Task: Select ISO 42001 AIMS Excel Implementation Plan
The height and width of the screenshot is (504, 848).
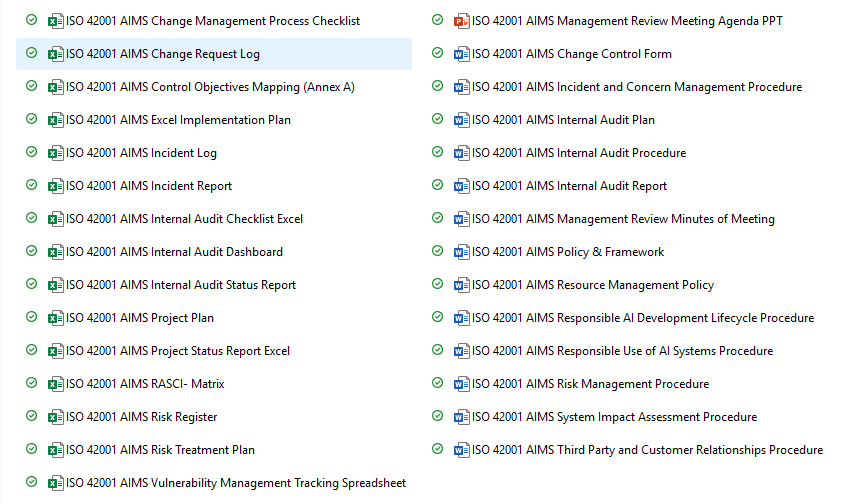Action: 178,120
